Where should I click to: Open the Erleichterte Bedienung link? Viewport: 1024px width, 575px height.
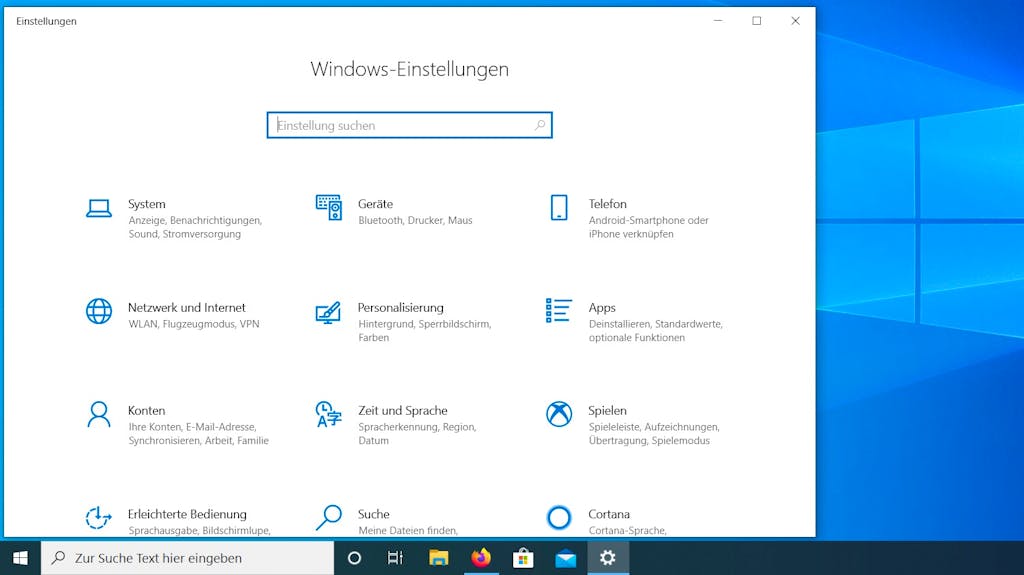point(187,514)
